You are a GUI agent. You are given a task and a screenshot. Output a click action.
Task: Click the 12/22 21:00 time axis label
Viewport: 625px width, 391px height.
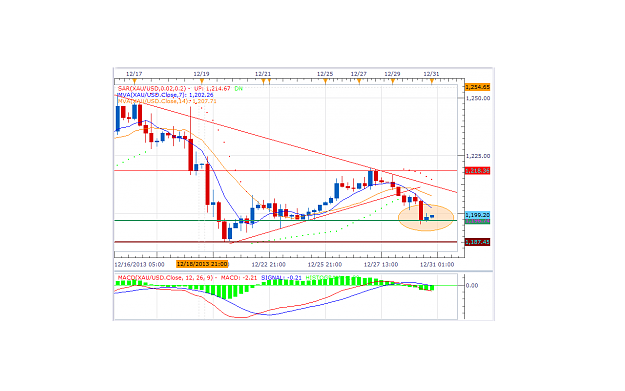[x=269, y=264]
